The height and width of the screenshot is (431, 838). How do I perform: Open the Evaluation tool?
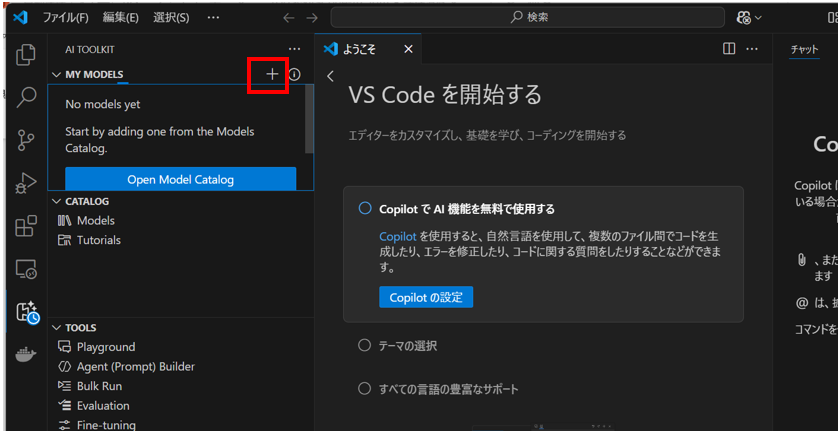point(103,406)
